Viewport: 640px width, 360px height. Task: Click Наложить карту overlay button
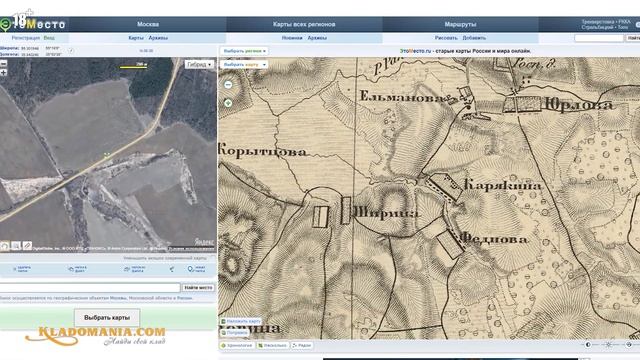coord(241,322)
